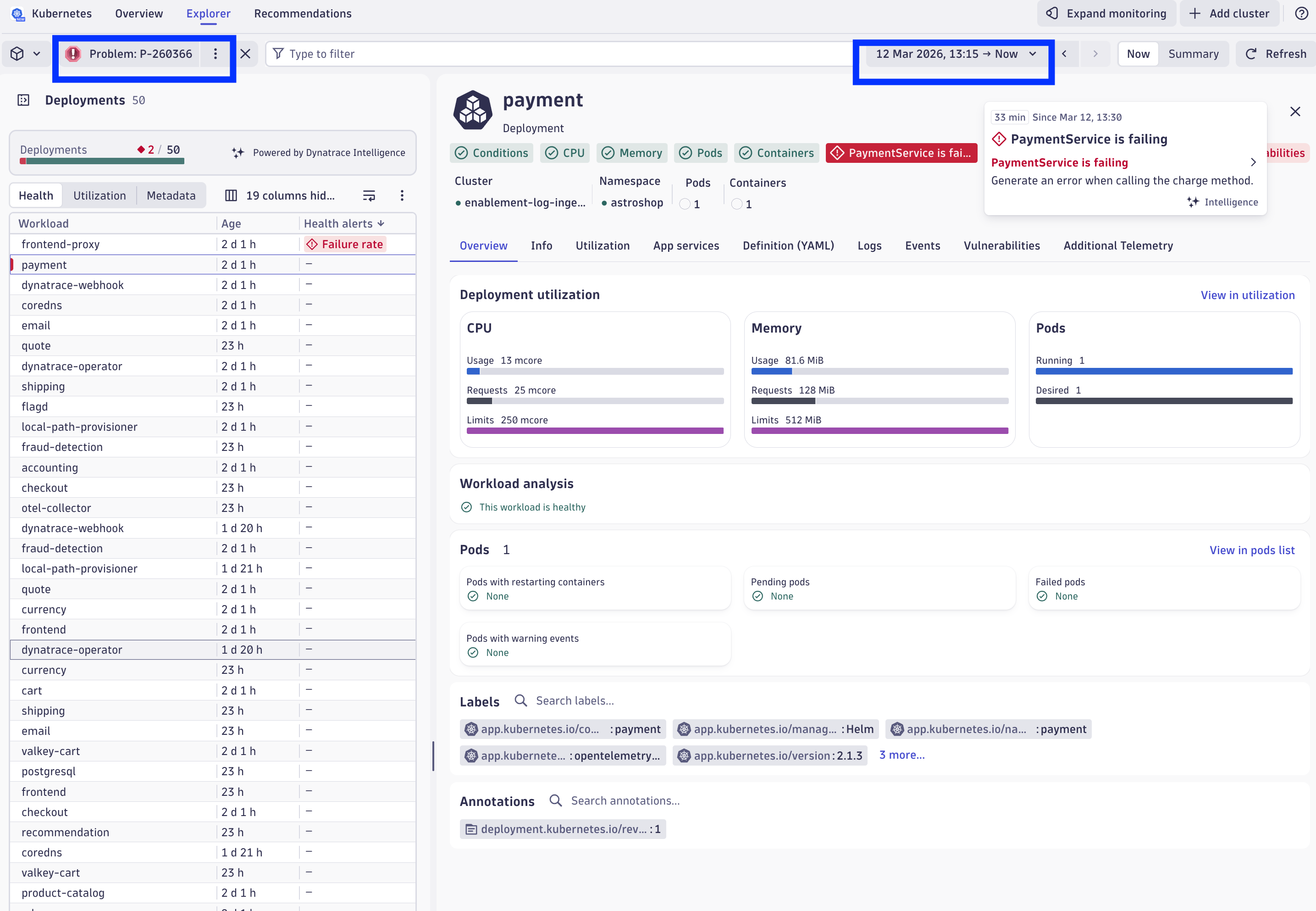Click the Add cluster button
This screenshot has height=911, width=1316.
pyautogui.click(x=1229, y=14)
